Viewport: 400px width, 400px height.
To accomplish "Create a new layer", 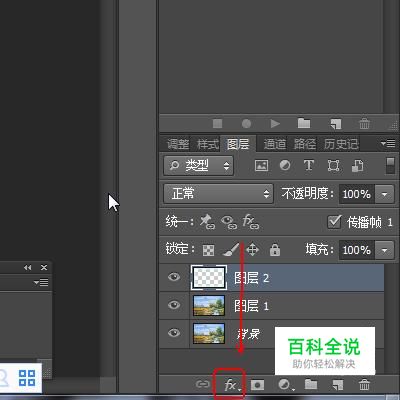I will [x=338, y=385].
